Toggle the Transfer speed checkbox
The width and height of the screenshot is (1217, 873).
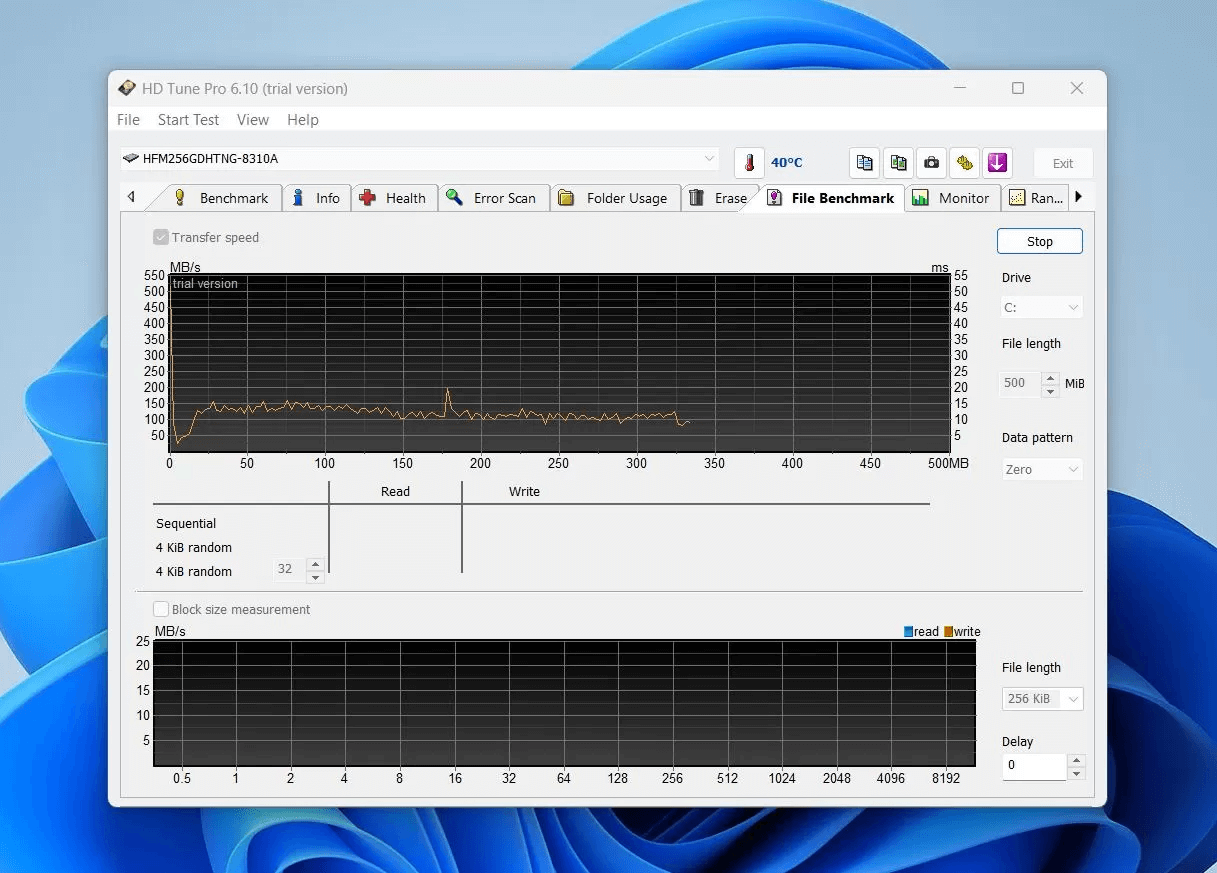(x=161, y=238)
